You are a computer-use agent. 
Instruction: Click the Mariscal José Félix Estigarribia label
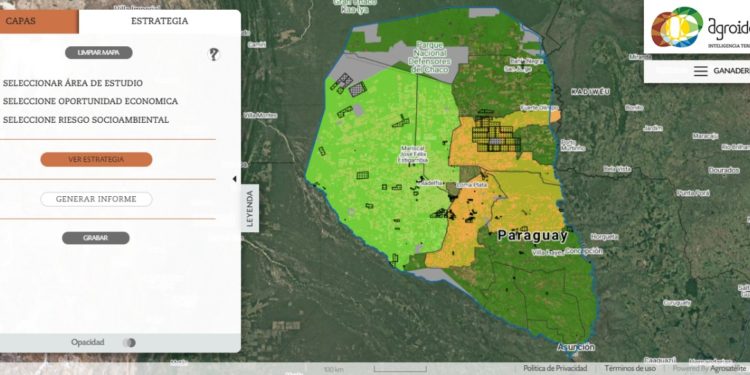412,154
